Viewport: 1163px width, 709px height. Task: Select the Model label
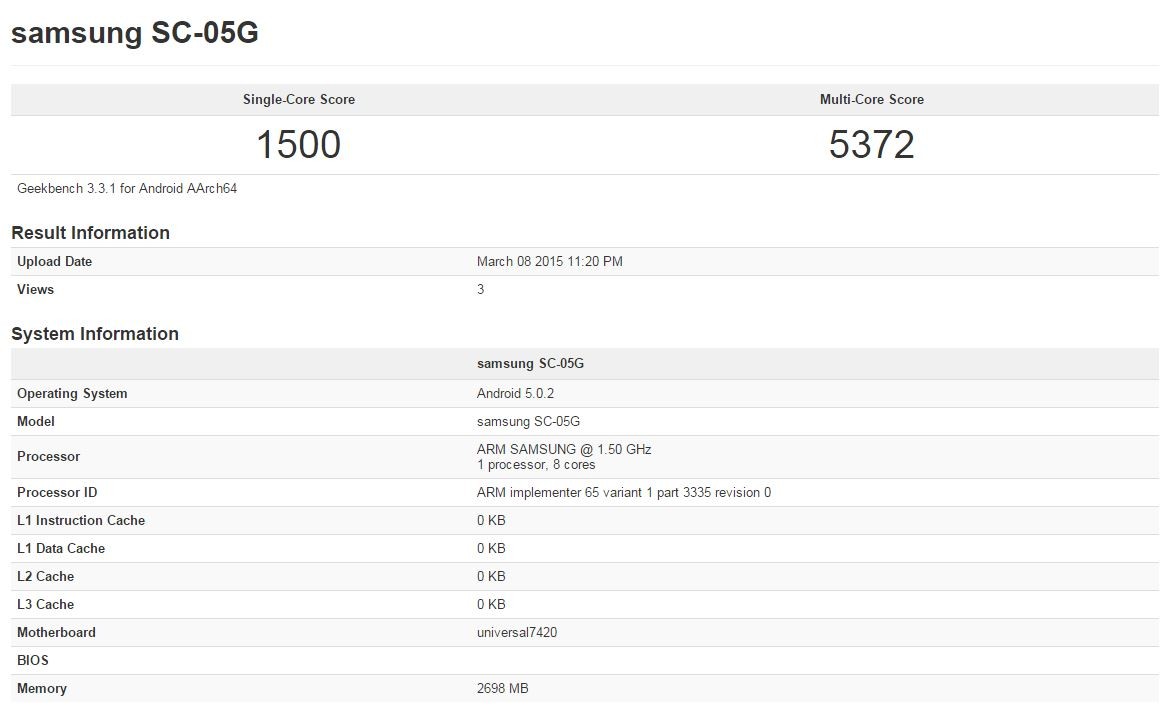coord(36,421)
